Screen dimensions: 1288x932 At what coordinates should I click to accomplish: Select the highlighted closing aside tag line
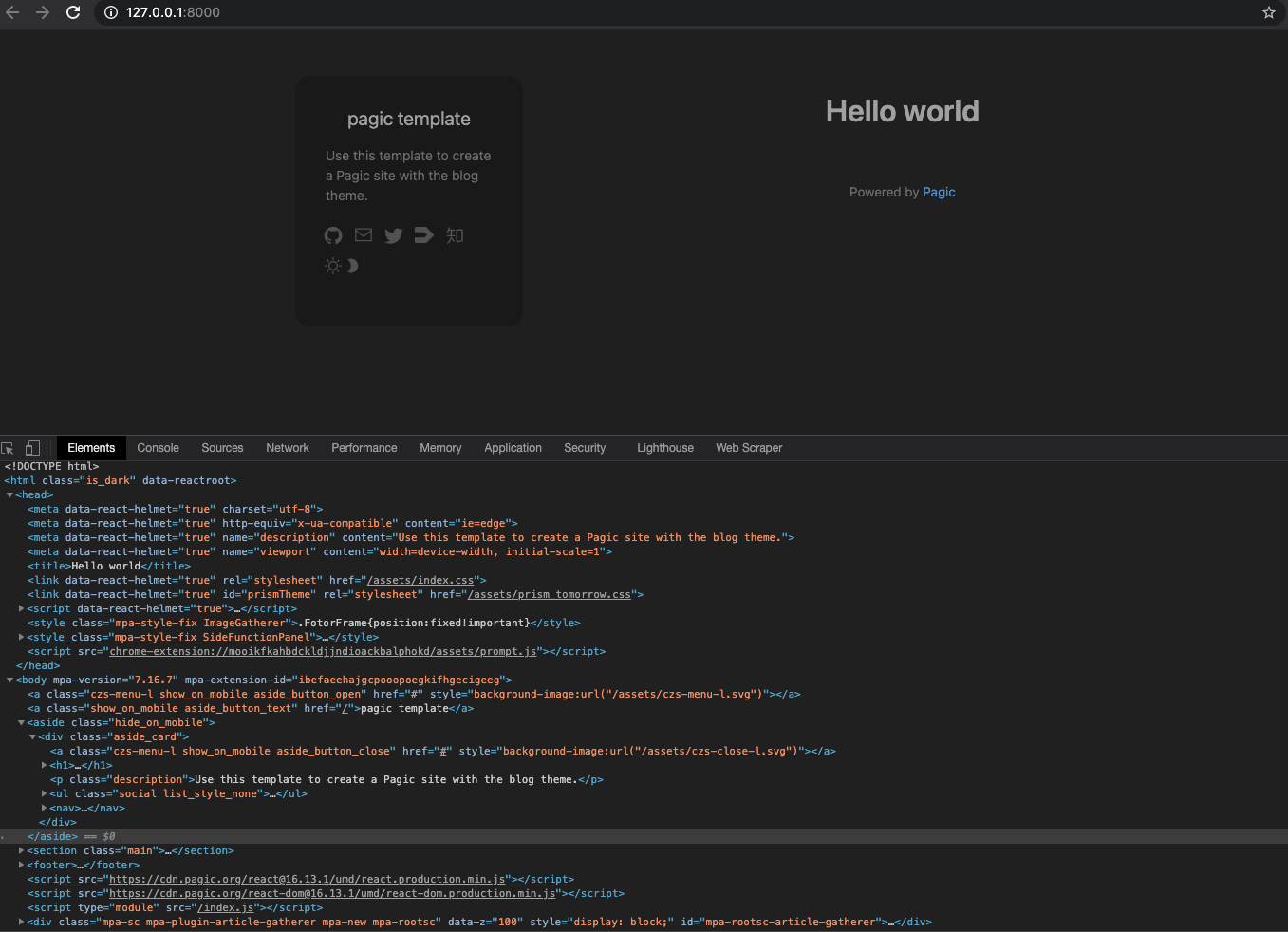(x=644, y=836)
